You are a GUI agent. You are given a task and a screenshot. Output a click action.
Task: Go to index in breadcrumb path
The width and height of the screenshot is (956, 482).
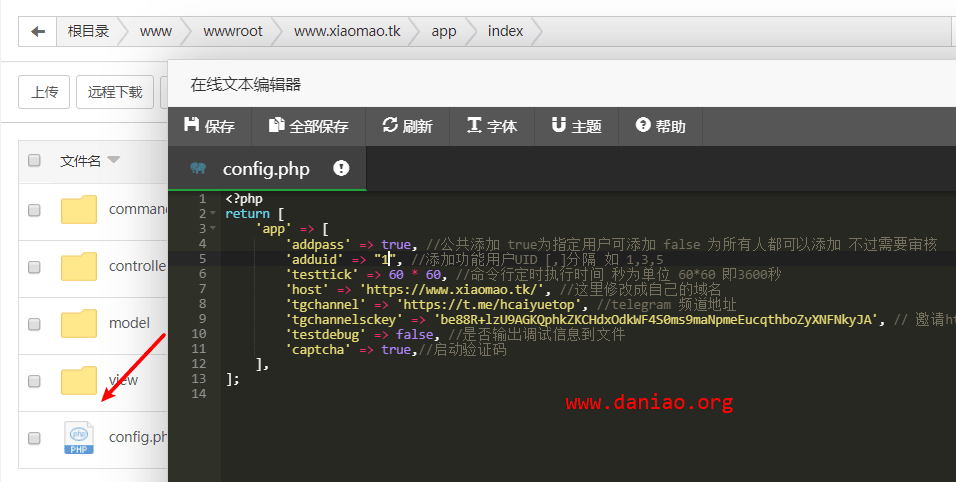[505, 31]
